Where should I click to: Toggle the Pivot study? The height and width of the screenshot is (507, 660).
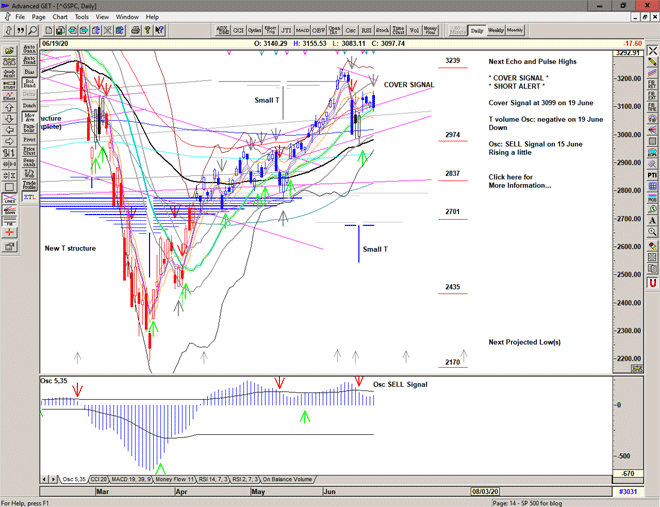(29, 140)
